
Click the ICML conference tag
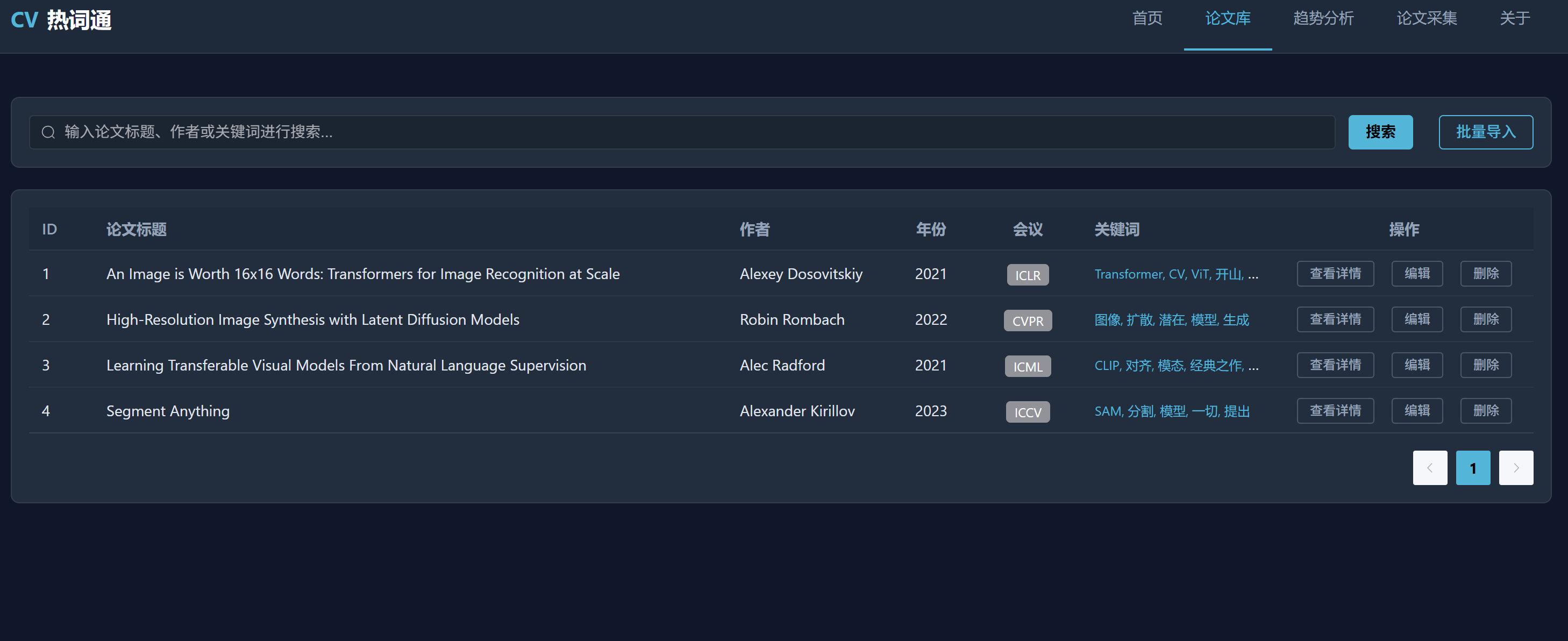pyautogui.click(x=1028, y=366)
